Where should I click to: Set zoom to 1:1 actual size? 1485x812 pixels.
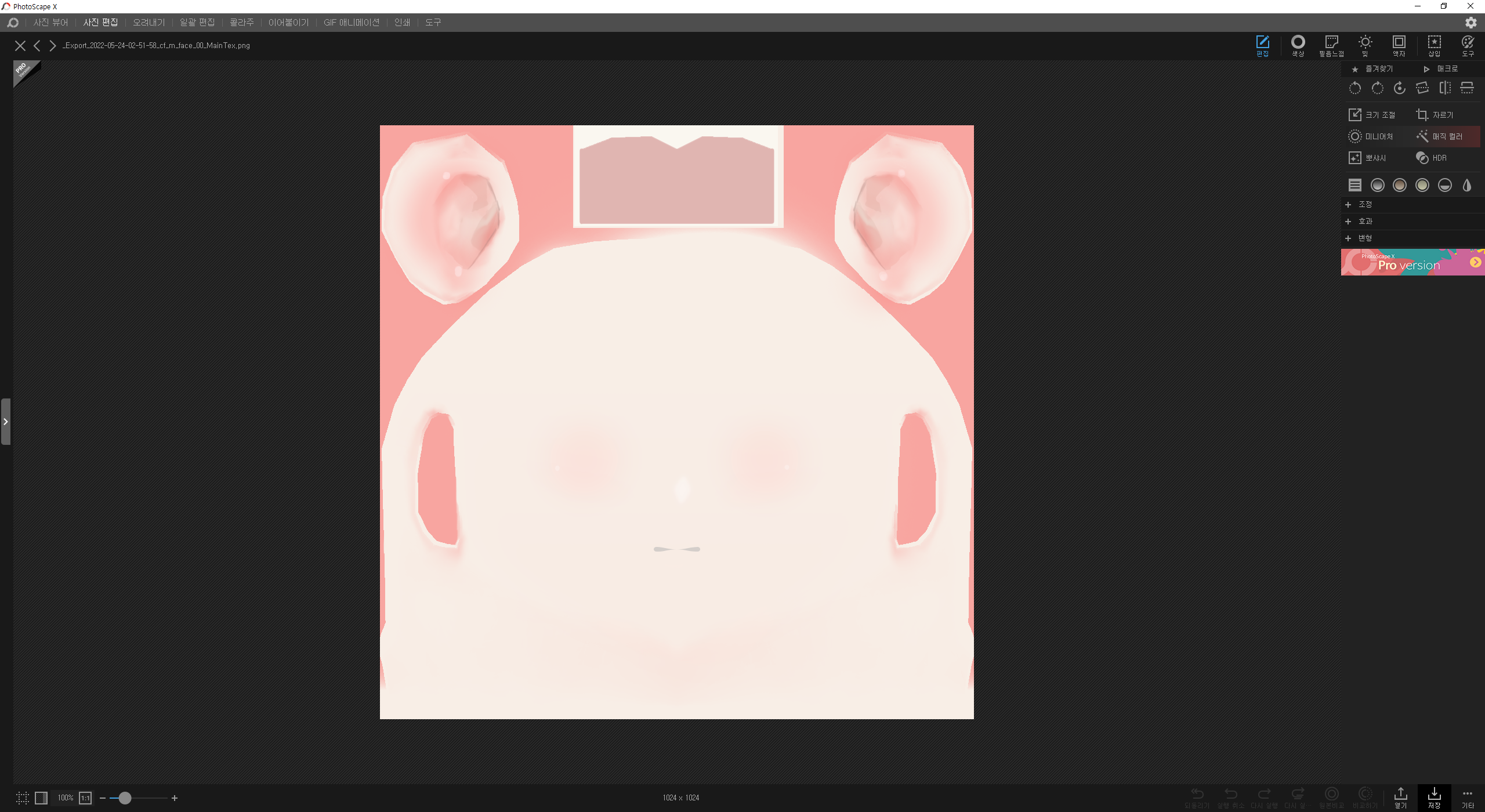click(x=85, y=798)
